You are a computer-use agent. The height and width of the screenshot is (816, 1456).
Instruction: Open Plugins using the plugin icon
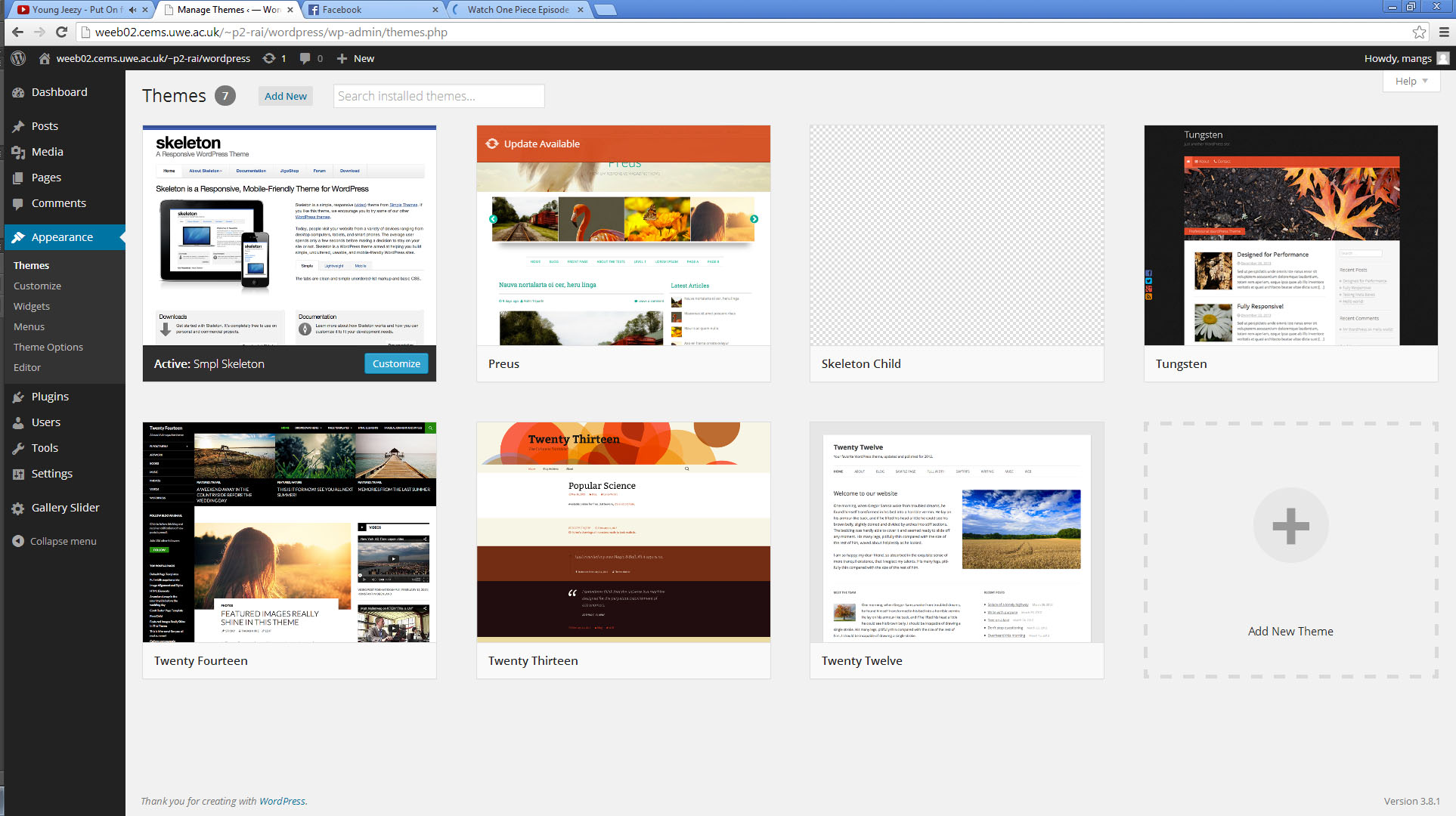click(x=17, y=396)
